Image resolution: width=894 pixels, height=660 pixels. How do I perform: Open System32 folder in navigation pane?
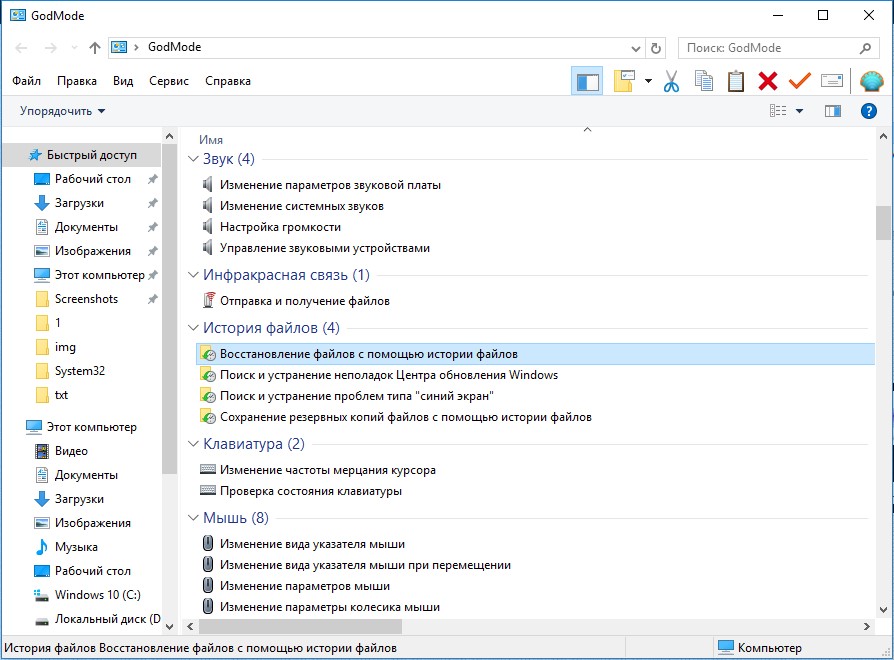pos(80,371)
